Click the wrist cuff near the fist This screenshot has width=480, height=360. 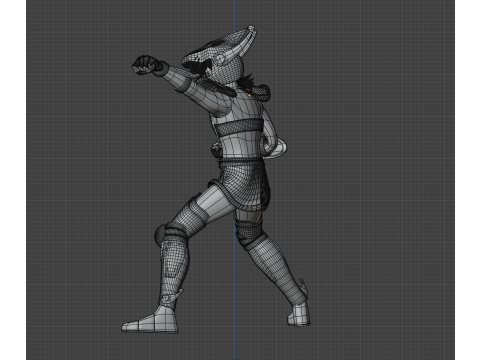[162, 69]
